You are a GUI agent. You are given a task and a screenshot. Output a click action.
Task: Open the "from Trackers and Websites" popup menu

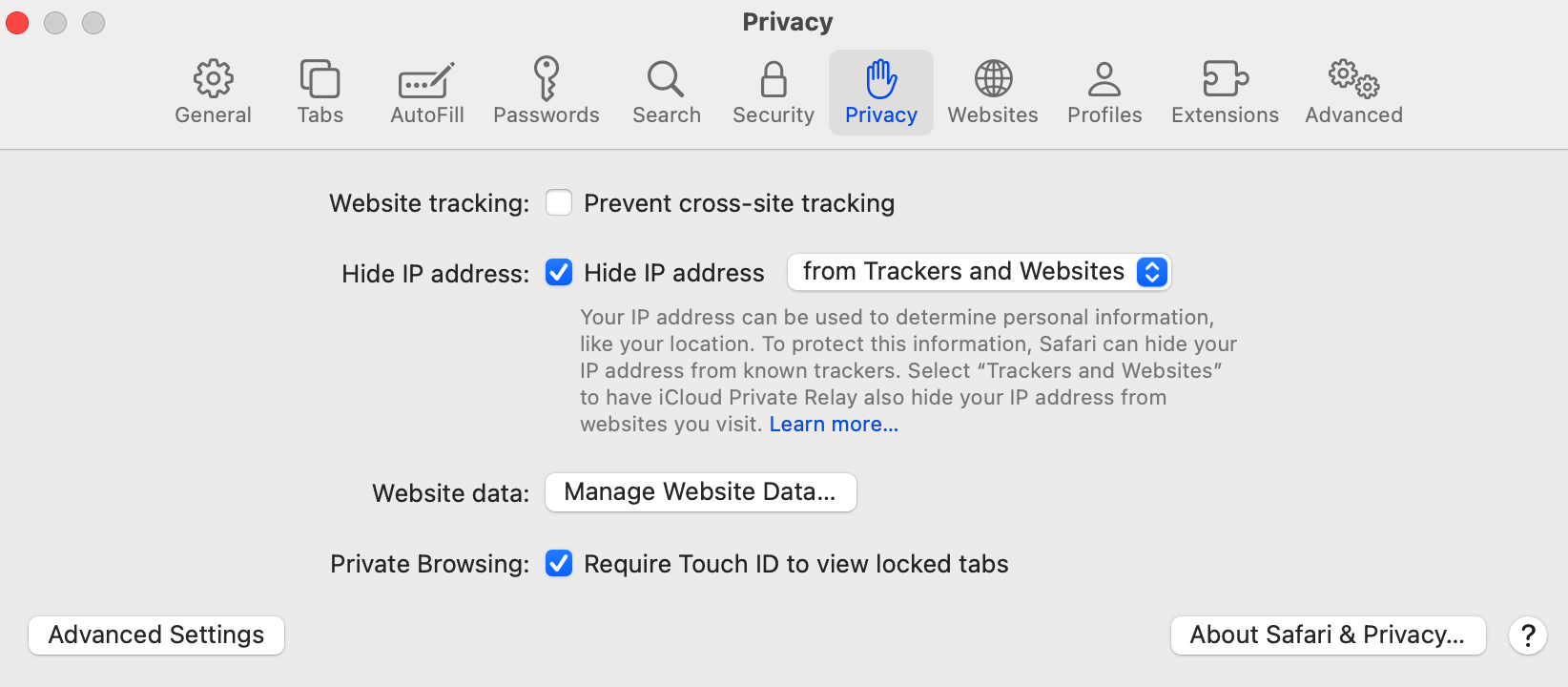(979, 272)
